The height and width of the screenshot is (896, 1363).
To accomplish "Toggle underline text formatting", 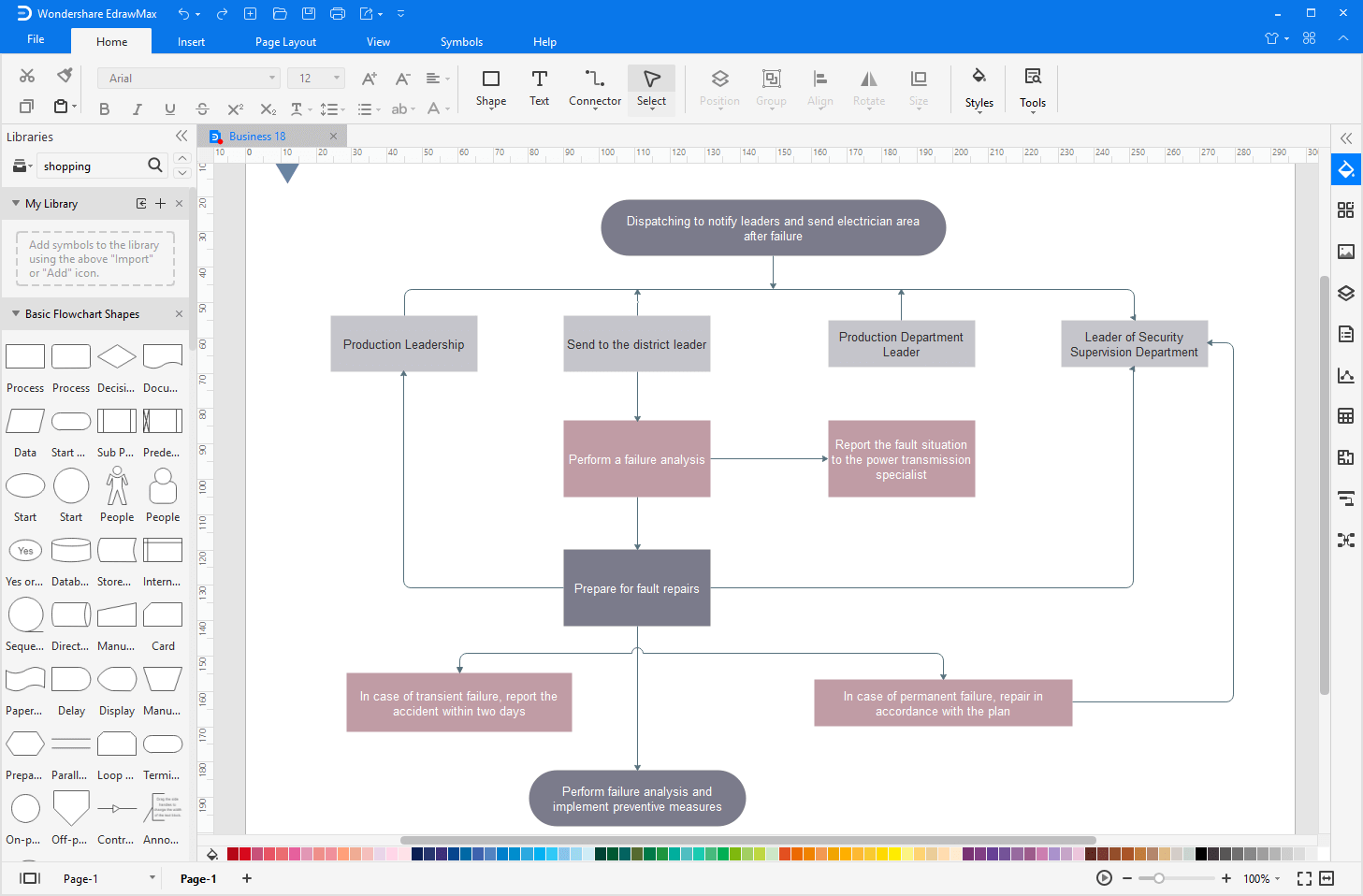I will point(169,108).
